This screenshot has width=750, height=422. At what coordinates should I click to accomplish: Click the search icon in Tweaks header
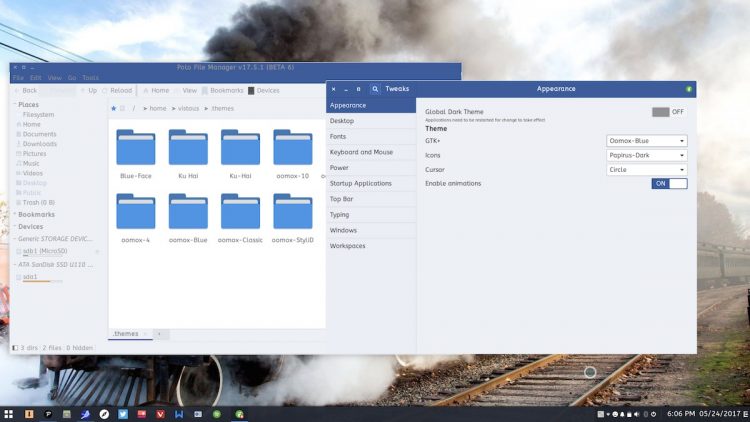click(x=375, y=89)
